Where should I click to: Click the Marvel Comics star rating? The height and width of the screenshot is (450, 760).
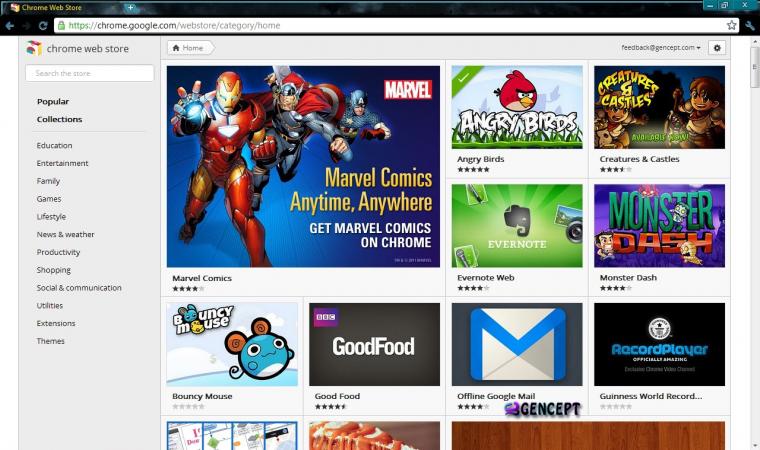tap(188, 289)
